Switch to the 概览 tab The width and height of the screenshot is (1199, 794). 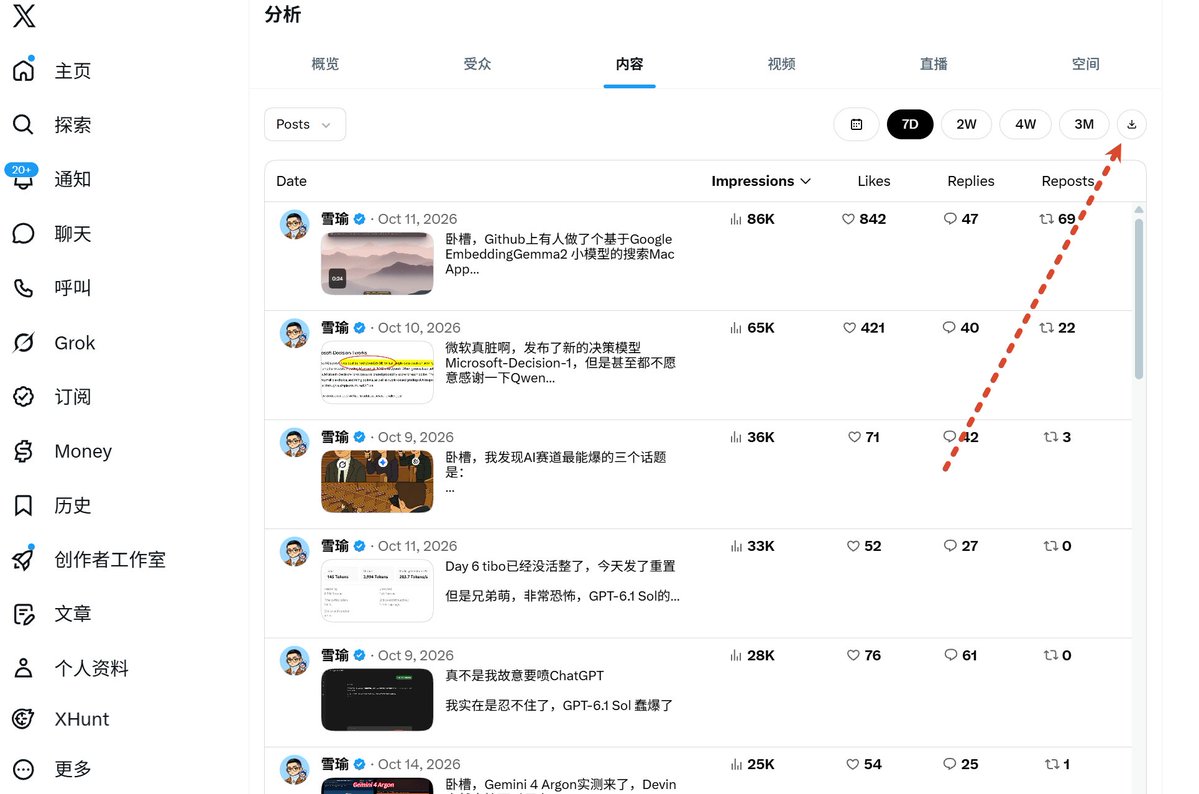coord(325,64)
